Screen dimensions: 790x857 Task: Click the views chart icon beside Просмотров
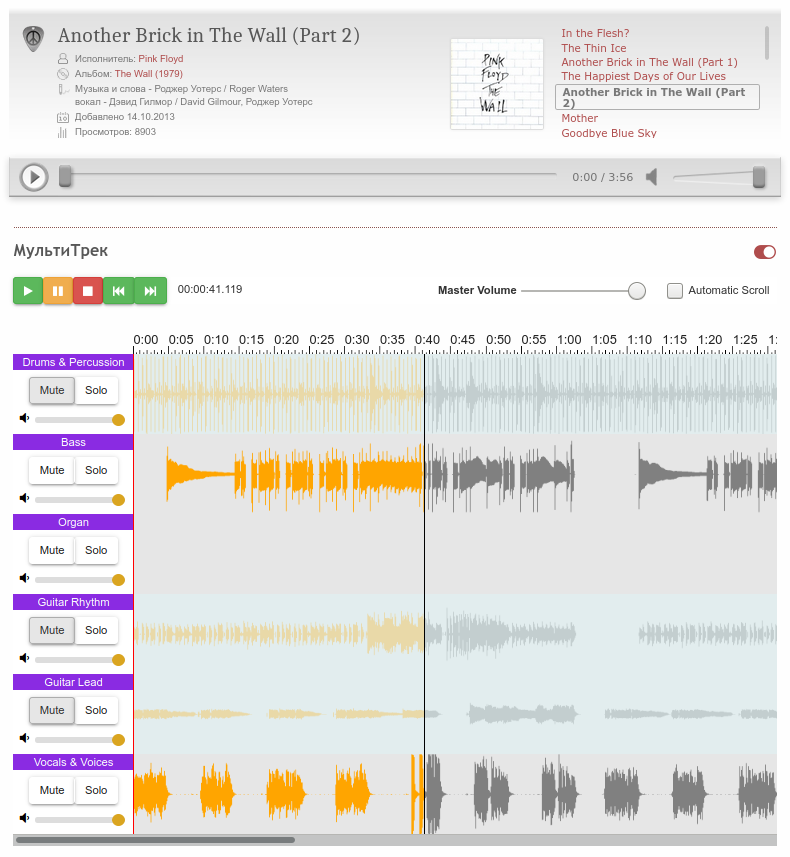click(x=62, y=132)
